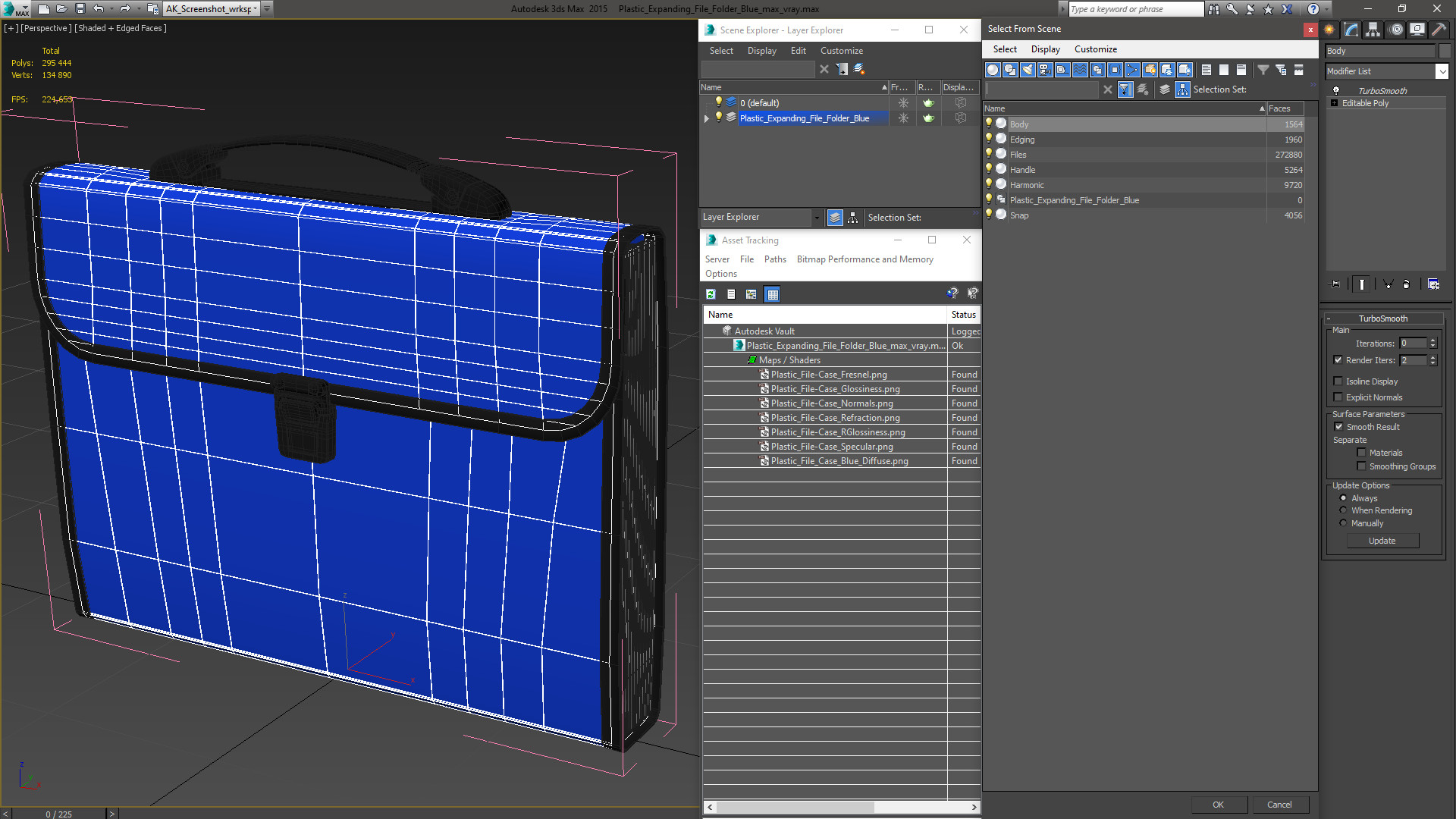Click Sort by Hierarchy icon in Select From Scene
This screenshot has height=819, width=1456.
[1182, 89]
